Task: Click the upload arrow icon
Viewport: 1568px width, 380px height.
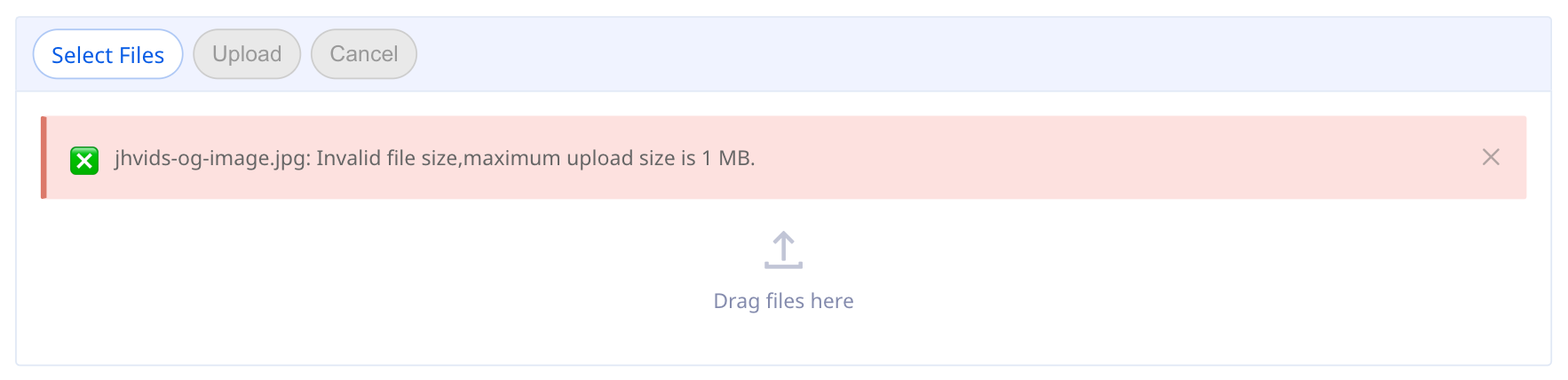Action: pos(783,250)
